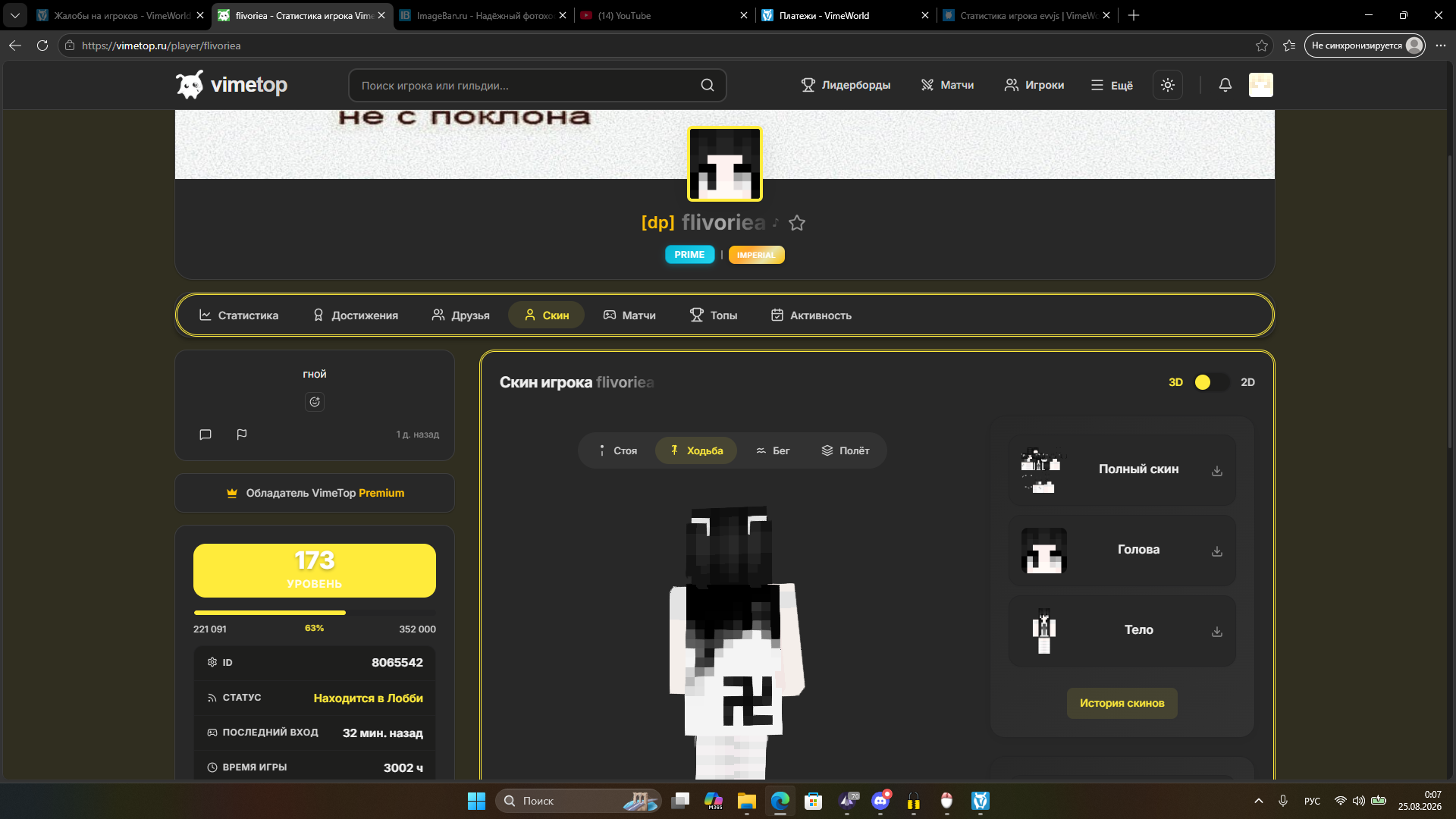Select the Бег animation
Image resolution: width=1456 pixels, height=819 pixels.
[x=773, y=450]
